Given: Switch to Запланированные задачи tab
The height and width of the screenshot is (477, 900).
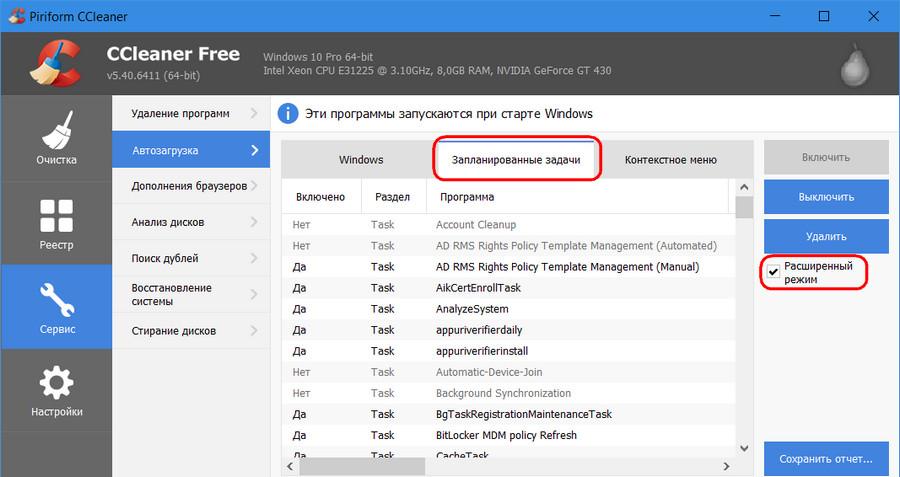Looking at the screenshot, I should (x=516, y=160).
